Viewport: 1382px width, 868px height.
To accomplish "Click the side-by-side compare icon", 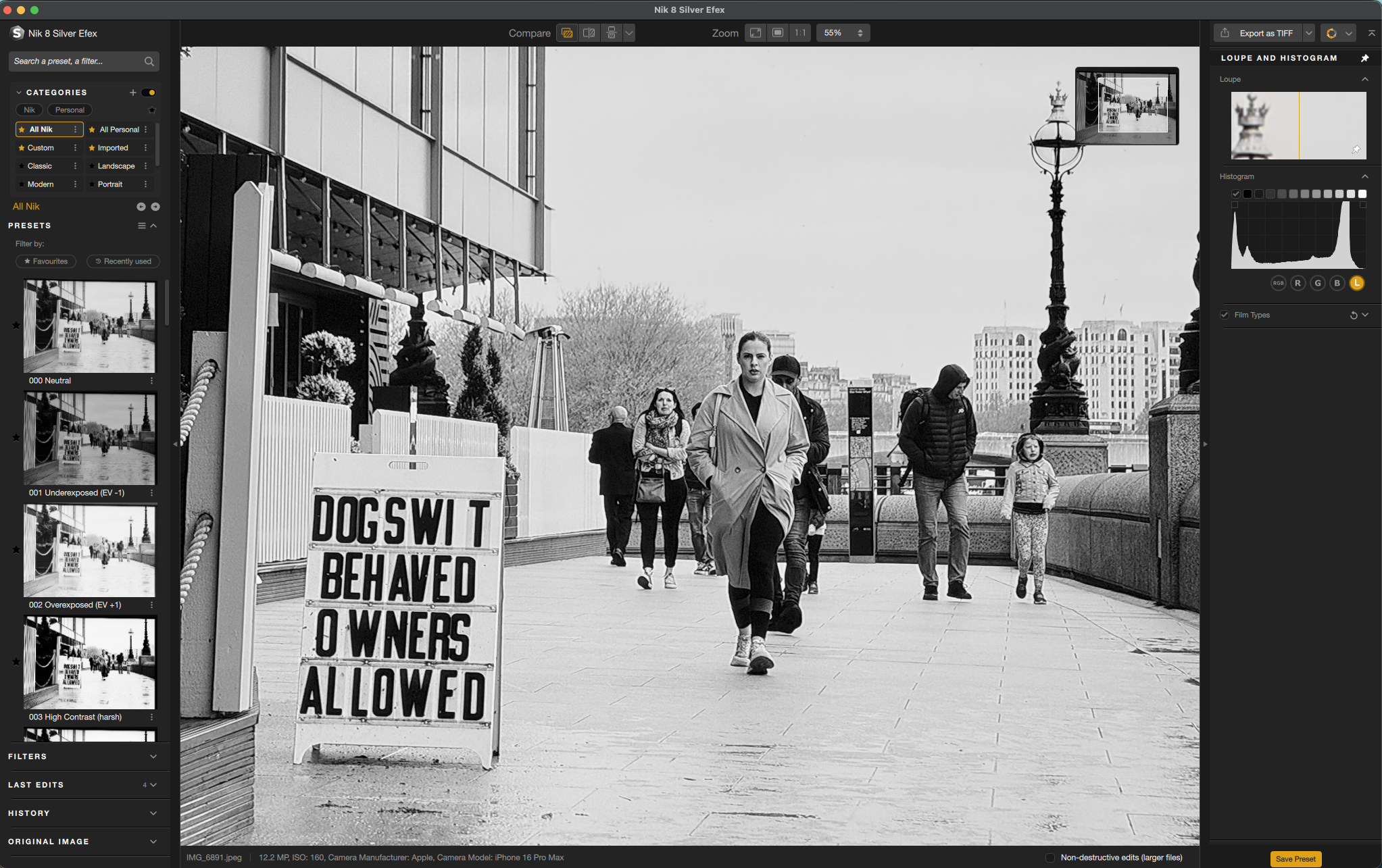I will (x=612, y=33).
